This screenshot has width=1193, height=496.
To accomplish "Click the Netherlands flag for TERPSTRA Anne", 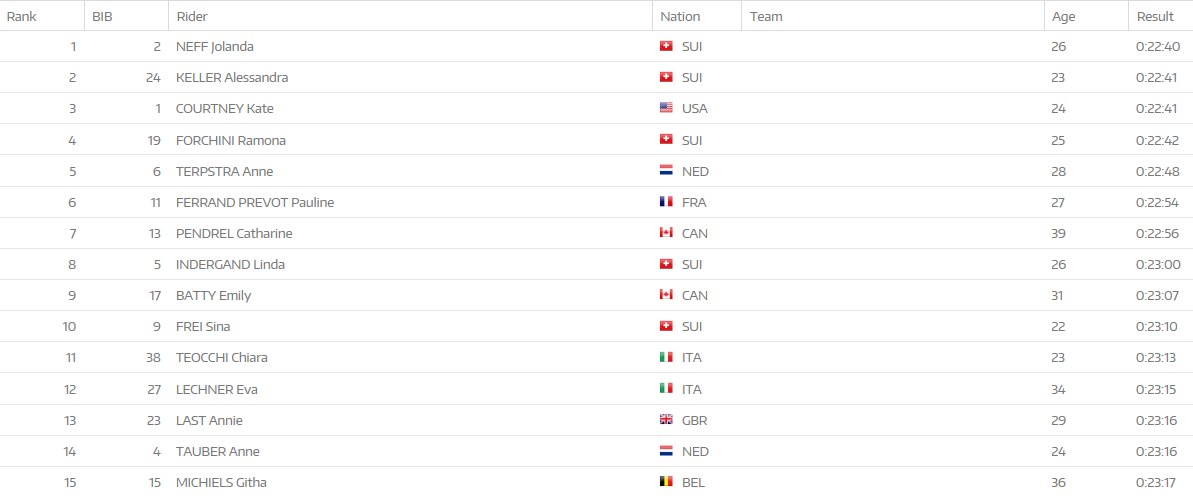I will (x=666, y=171).
